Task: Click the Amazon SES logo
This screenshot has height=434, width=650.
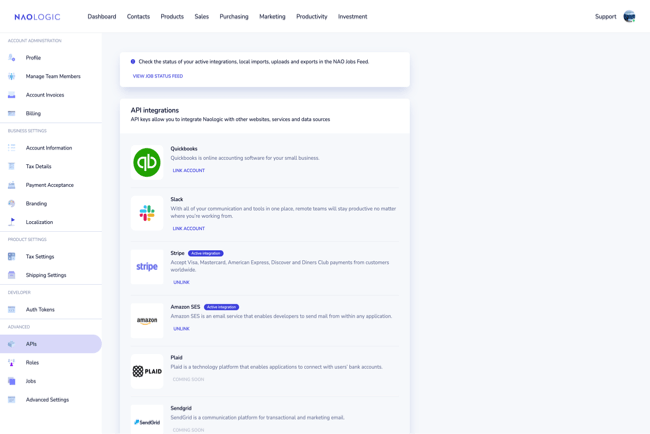Action: pyautogui.click(x=147, y=320)
